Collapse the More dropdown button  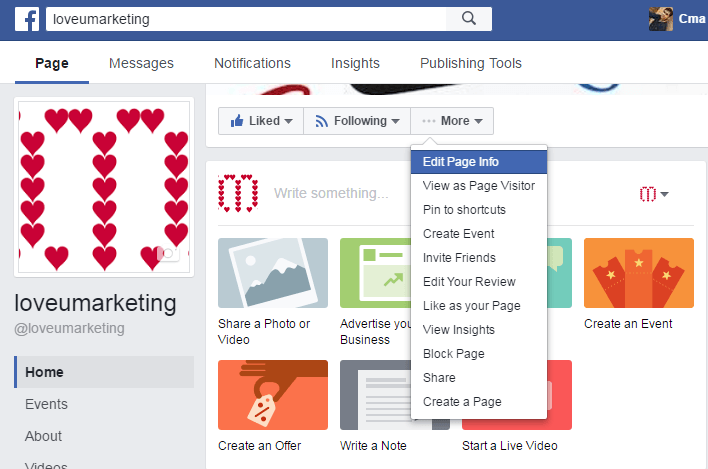tap(452, 121)
